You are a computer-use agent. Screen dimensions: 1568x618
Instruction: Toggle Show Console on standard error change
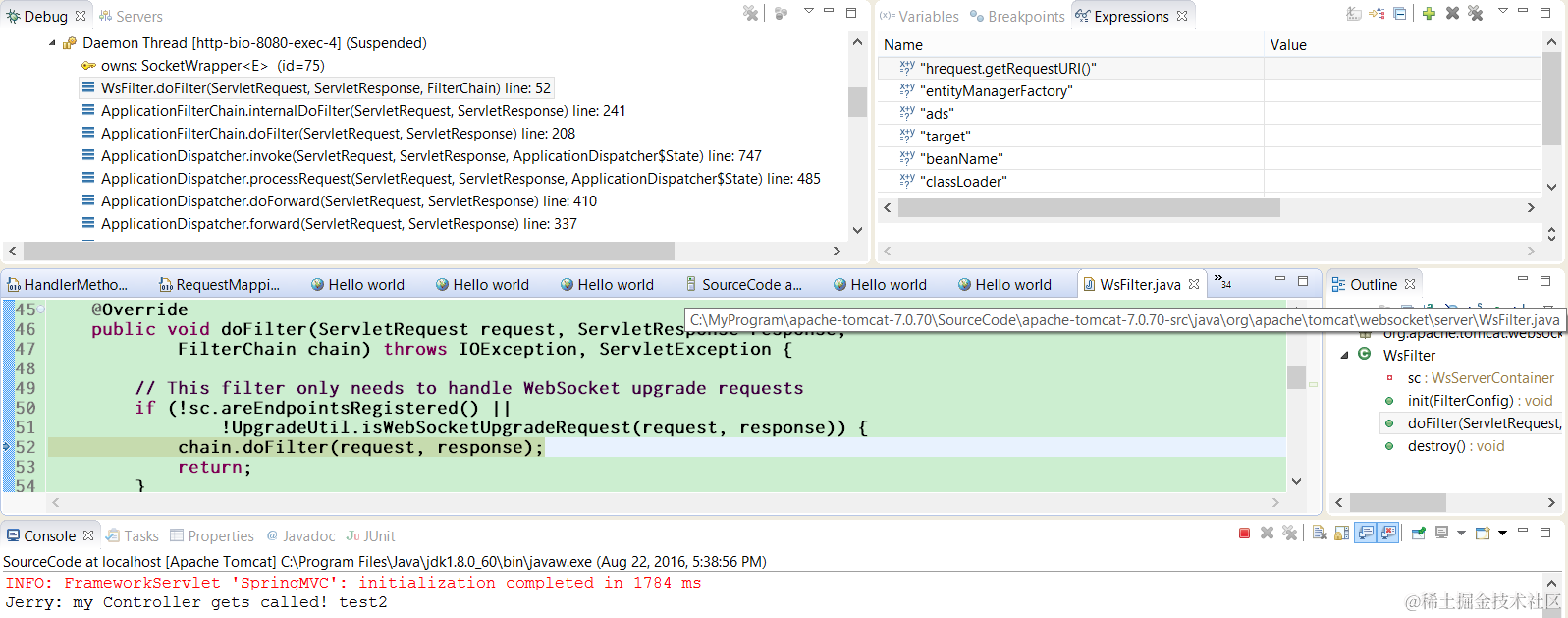[1387, 533]
